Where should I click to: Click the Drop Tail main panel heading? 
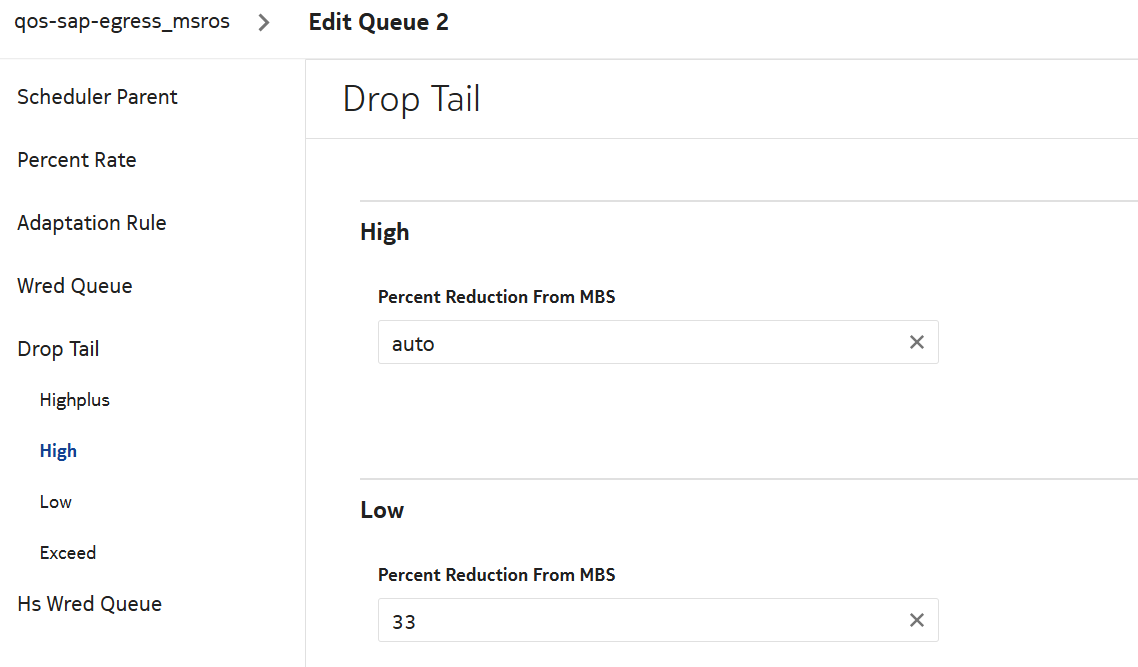point(411,99)
